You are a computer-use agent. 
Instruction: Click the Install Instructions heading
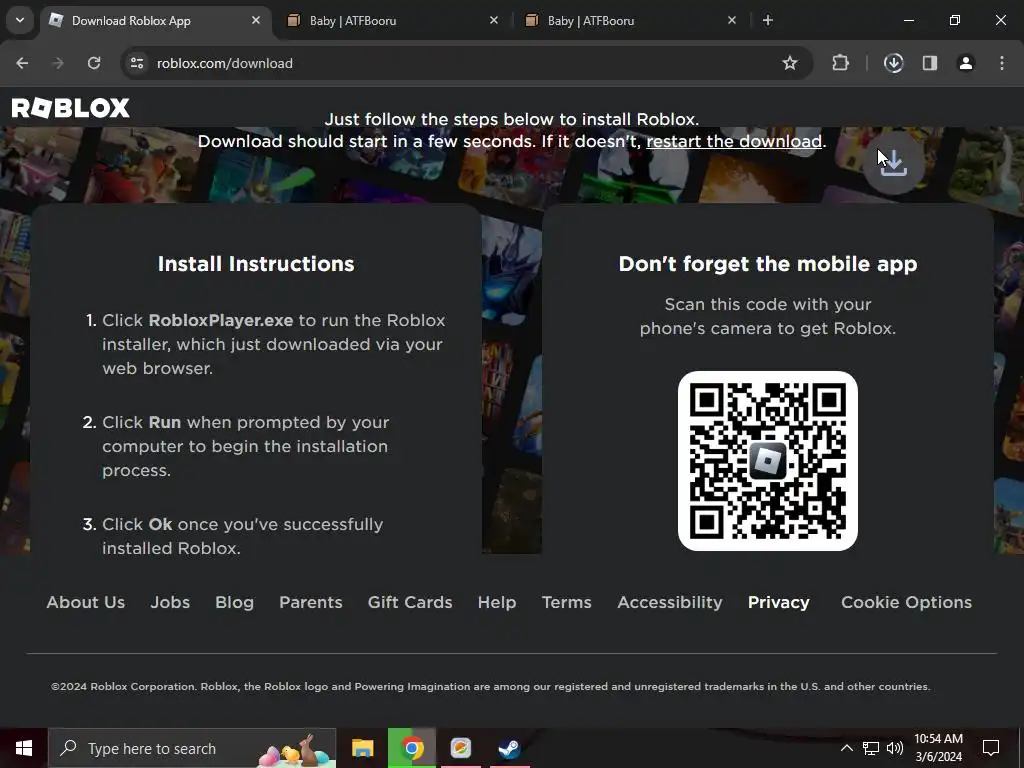[x=256, y=264]
